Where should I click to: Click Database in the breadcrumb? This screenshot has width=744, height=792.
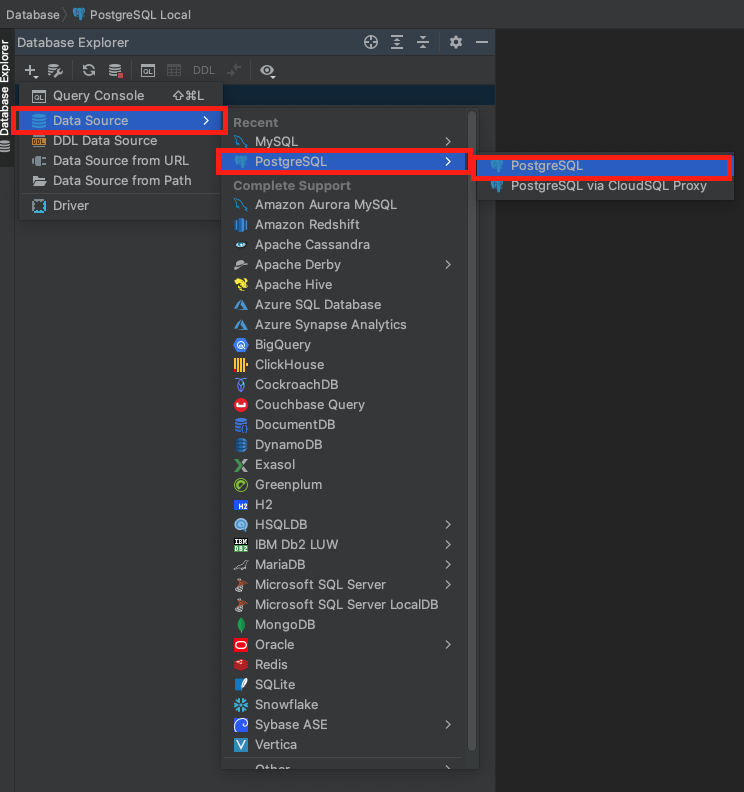tap(33, 15)
